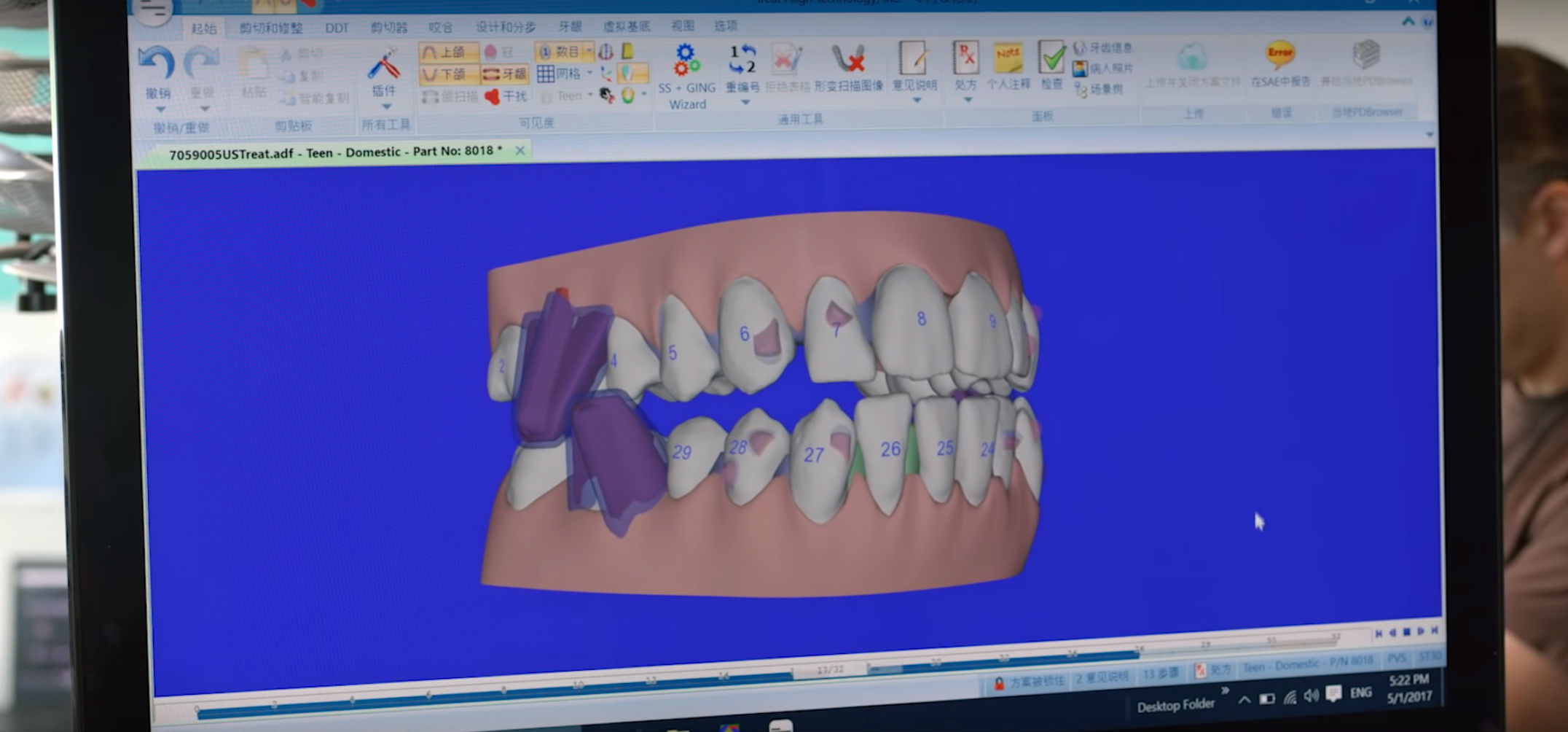Click the Deform scan image (形变扫描图像) icon

847,59
